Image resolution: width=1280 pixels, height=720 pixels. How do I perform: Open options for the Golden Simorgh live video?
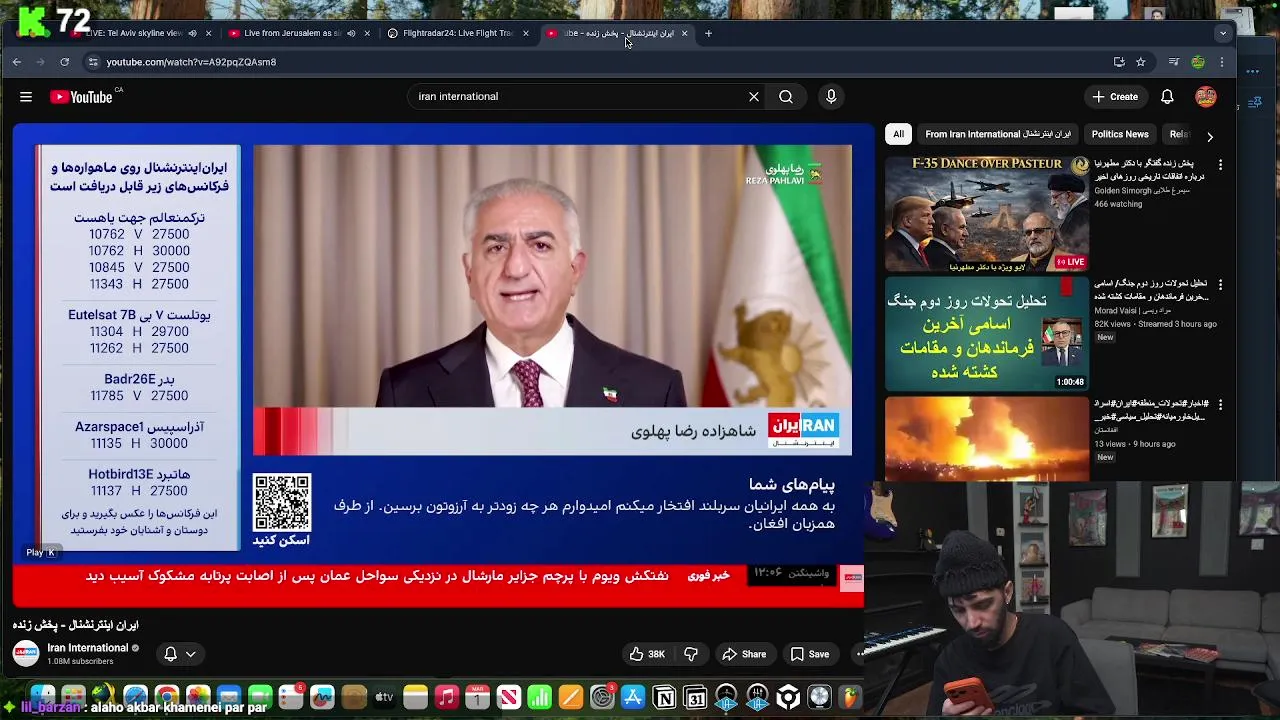(x=1220, y=164)
